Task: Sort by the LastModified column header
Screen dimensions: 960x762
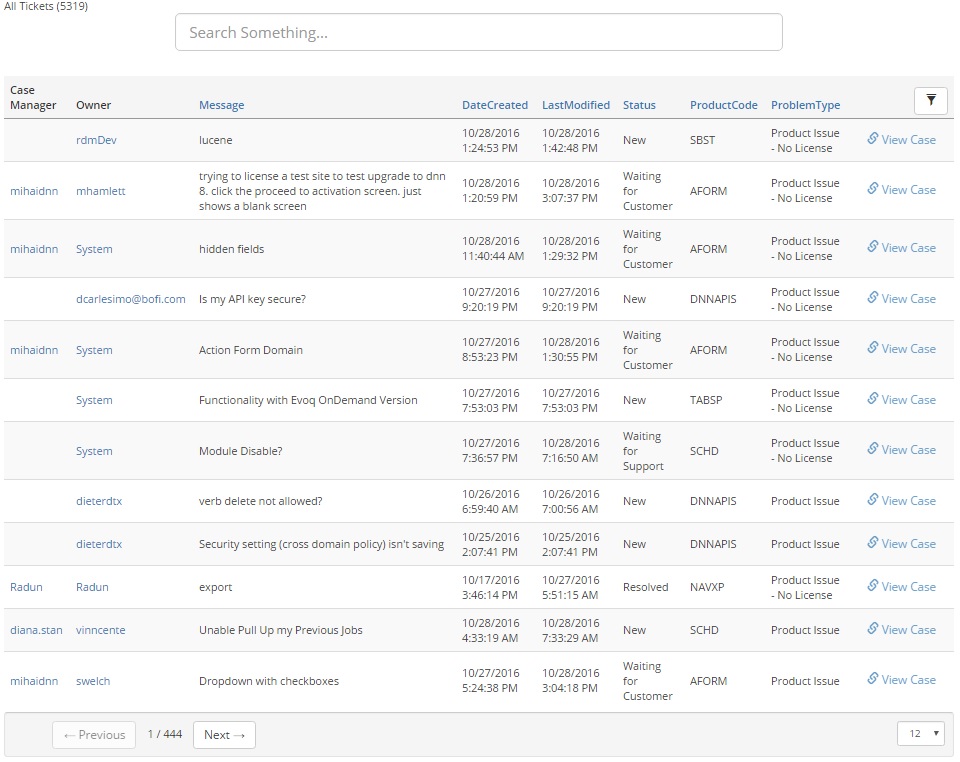Action: pyautogui.click(x=575, y=105)
